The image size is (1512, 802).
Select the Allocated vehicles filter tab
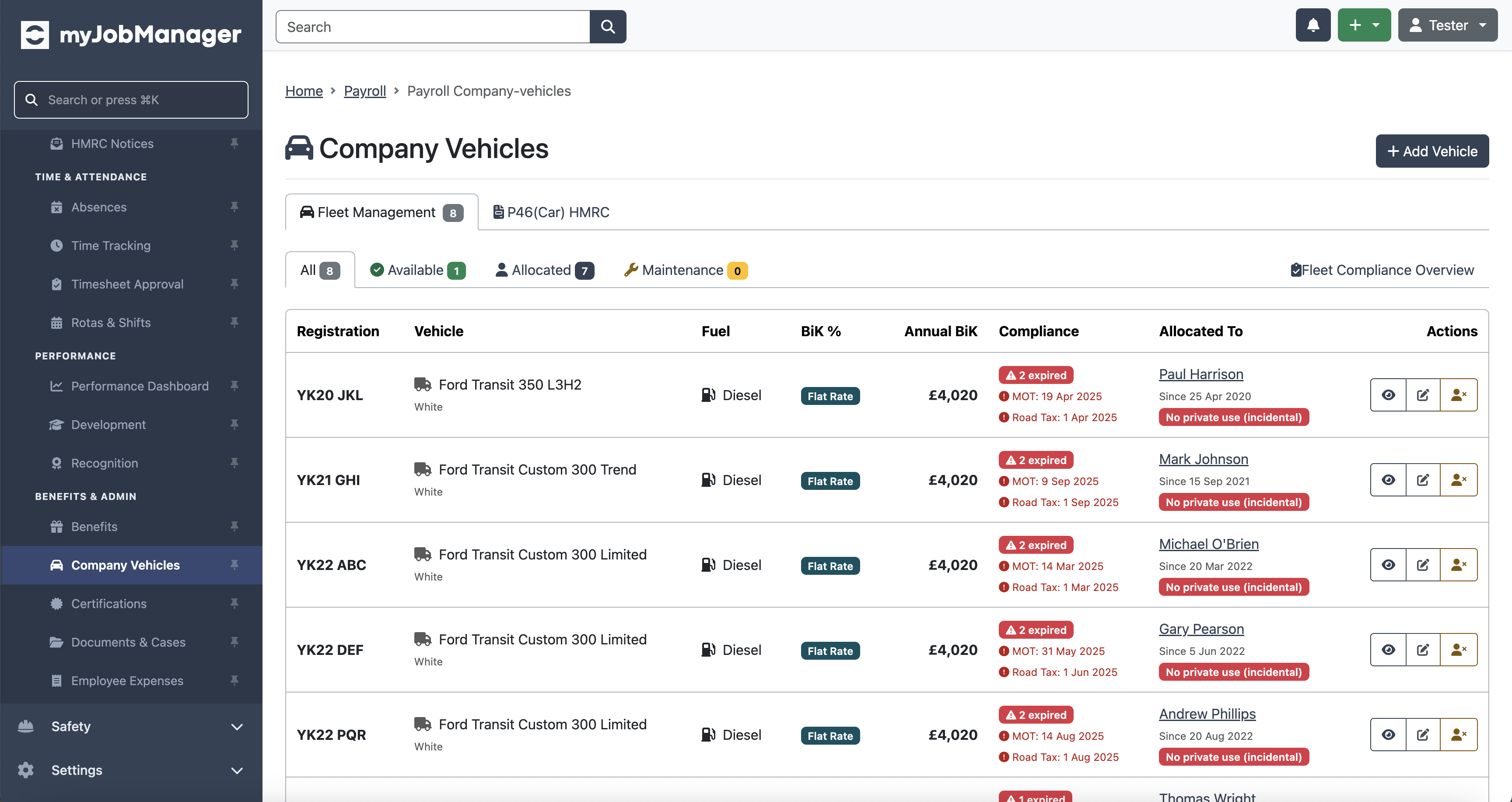545,270
